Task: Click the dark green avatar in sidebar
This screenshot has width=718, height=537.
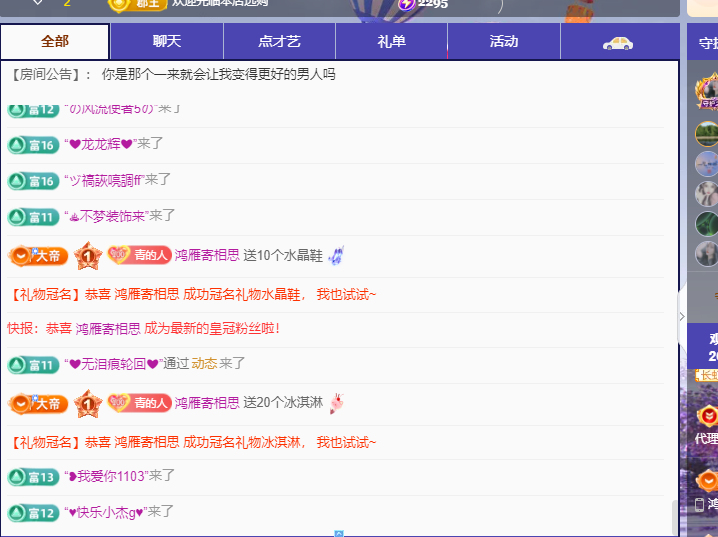Action: 707,224
